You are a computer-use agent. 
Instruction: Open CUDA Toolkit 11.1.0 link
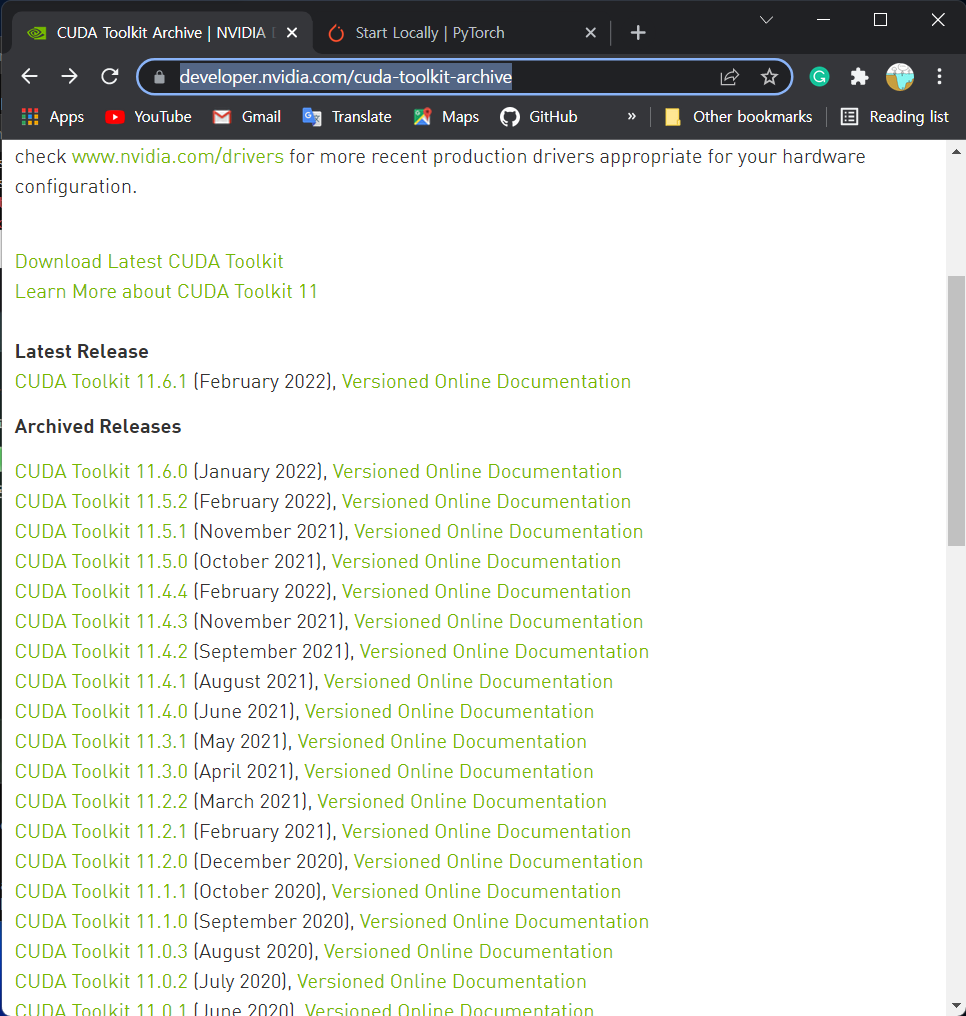click(101, 922)
